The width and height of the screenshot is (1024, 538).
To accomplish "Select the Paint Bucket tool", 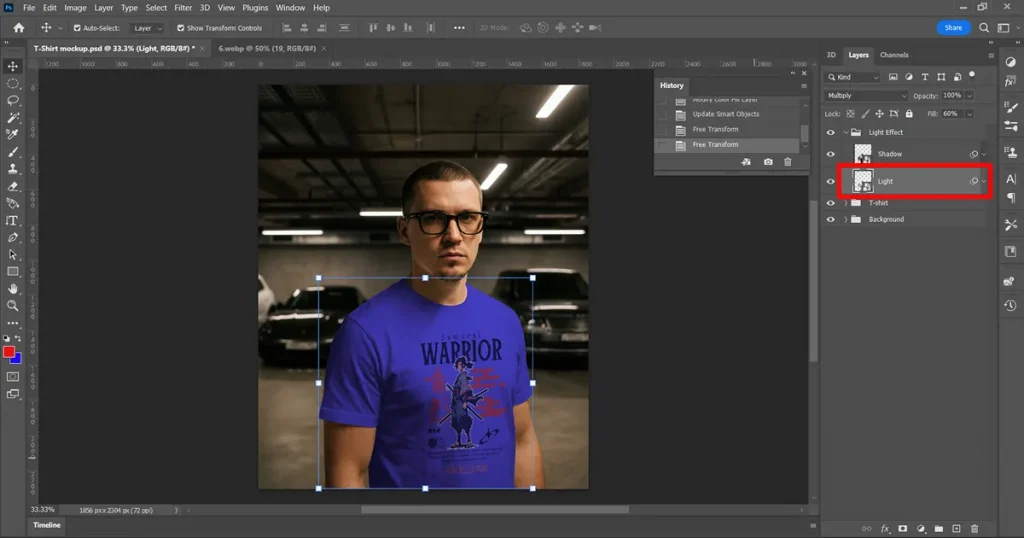I will [x=13, y=203].
